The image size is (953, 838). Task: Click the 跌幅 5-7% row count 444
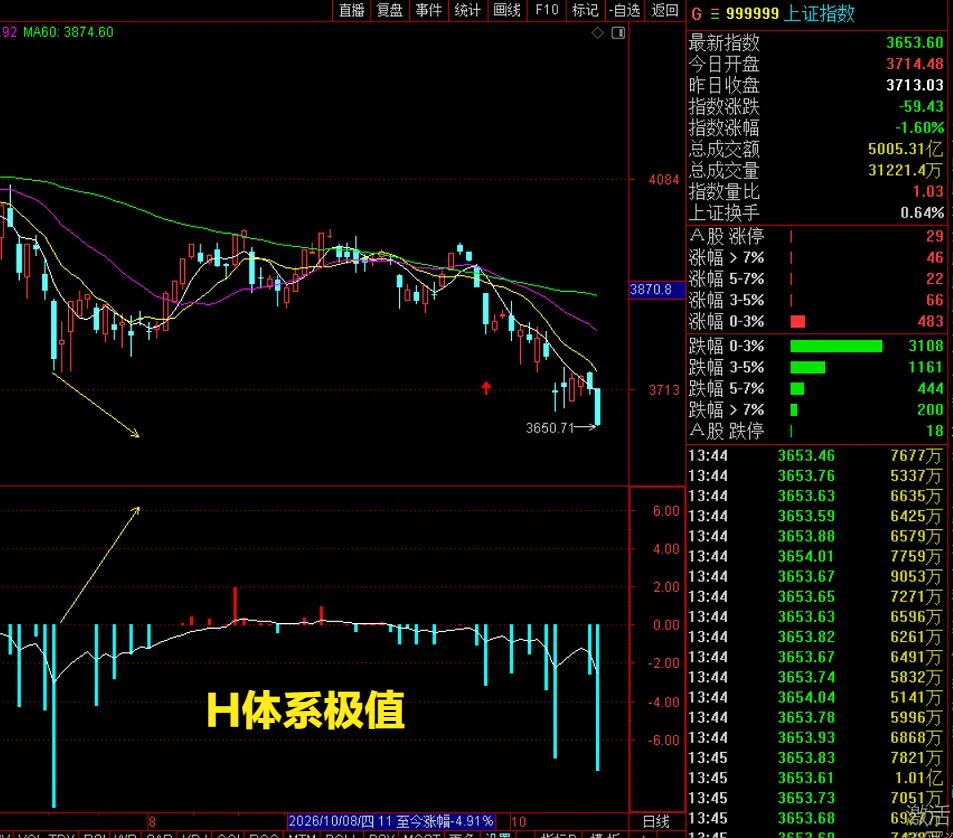point(931,388)
